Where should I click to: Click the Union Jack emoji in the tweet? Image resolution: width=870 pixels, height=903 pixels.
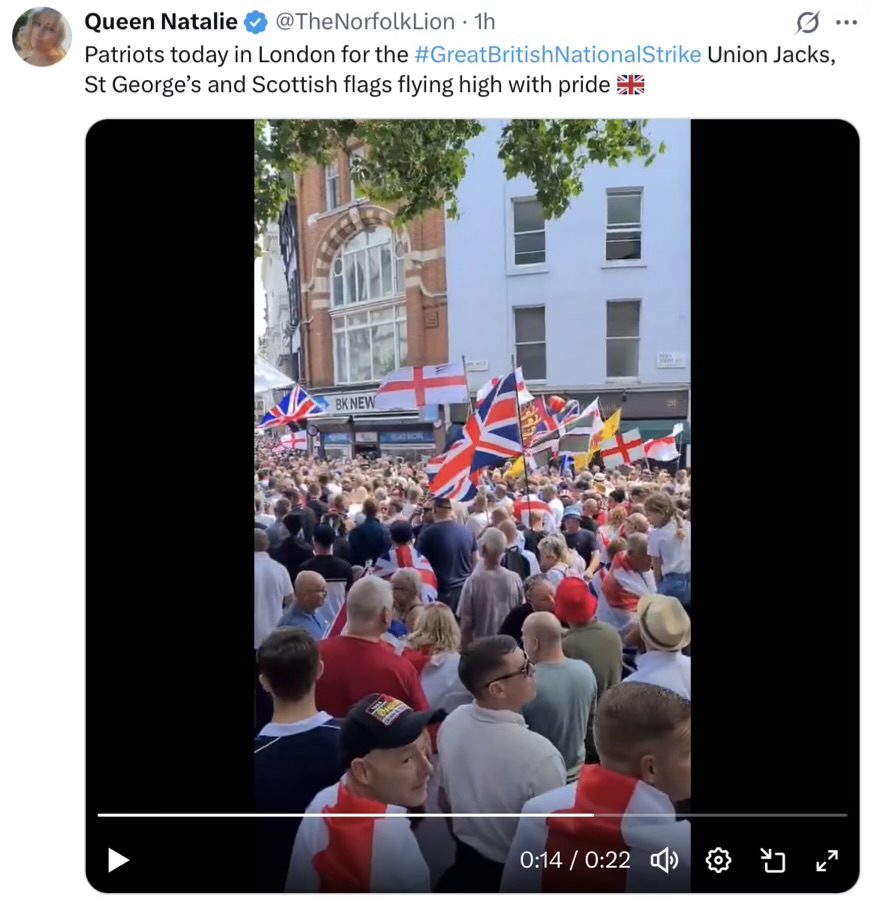630,85
